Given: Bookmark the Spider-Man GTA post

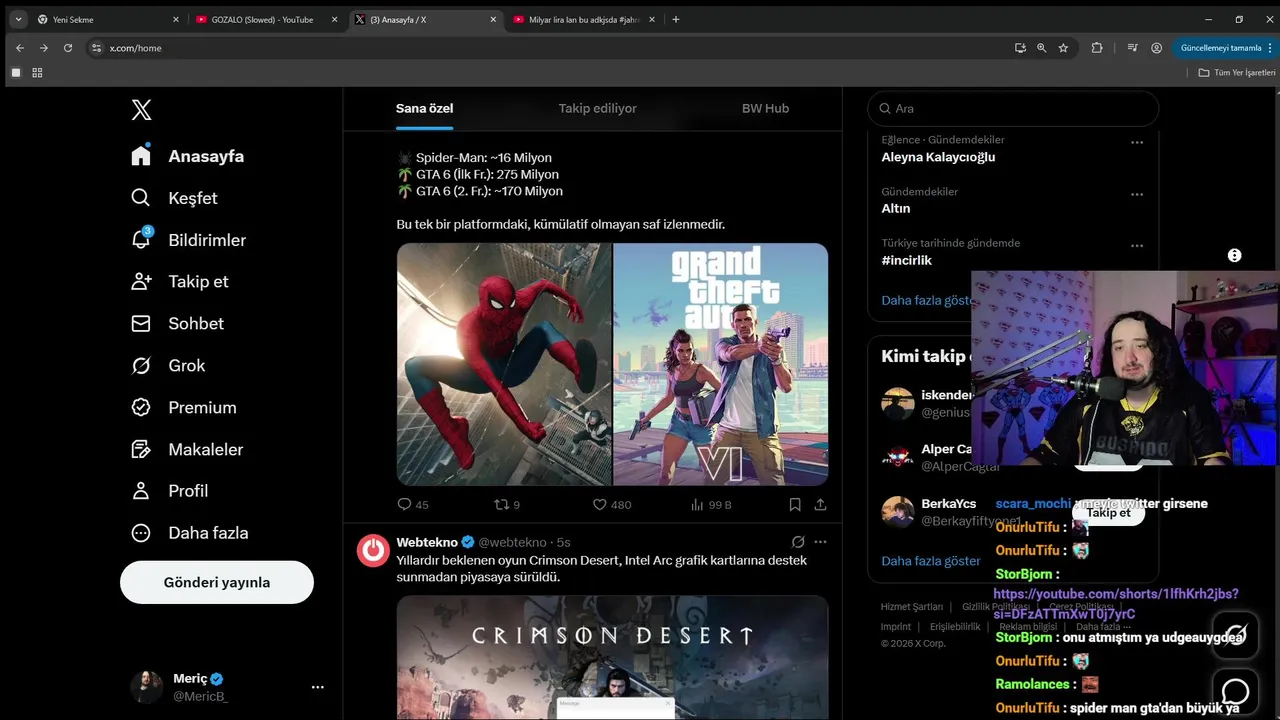Looking at the screenshot, I should coord(795,505).
